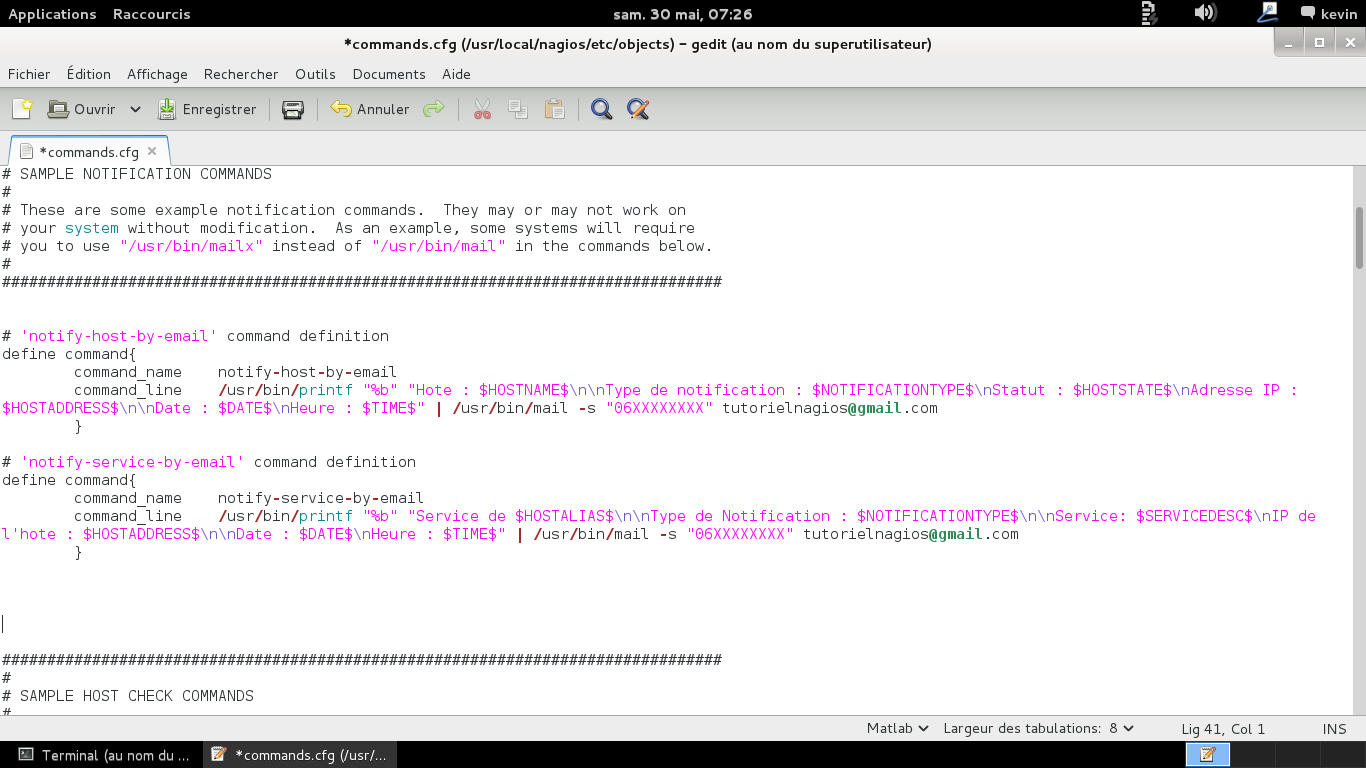1366x768 pixels.
Task: Save file with Enregistrer button
Action: [207, 109]
